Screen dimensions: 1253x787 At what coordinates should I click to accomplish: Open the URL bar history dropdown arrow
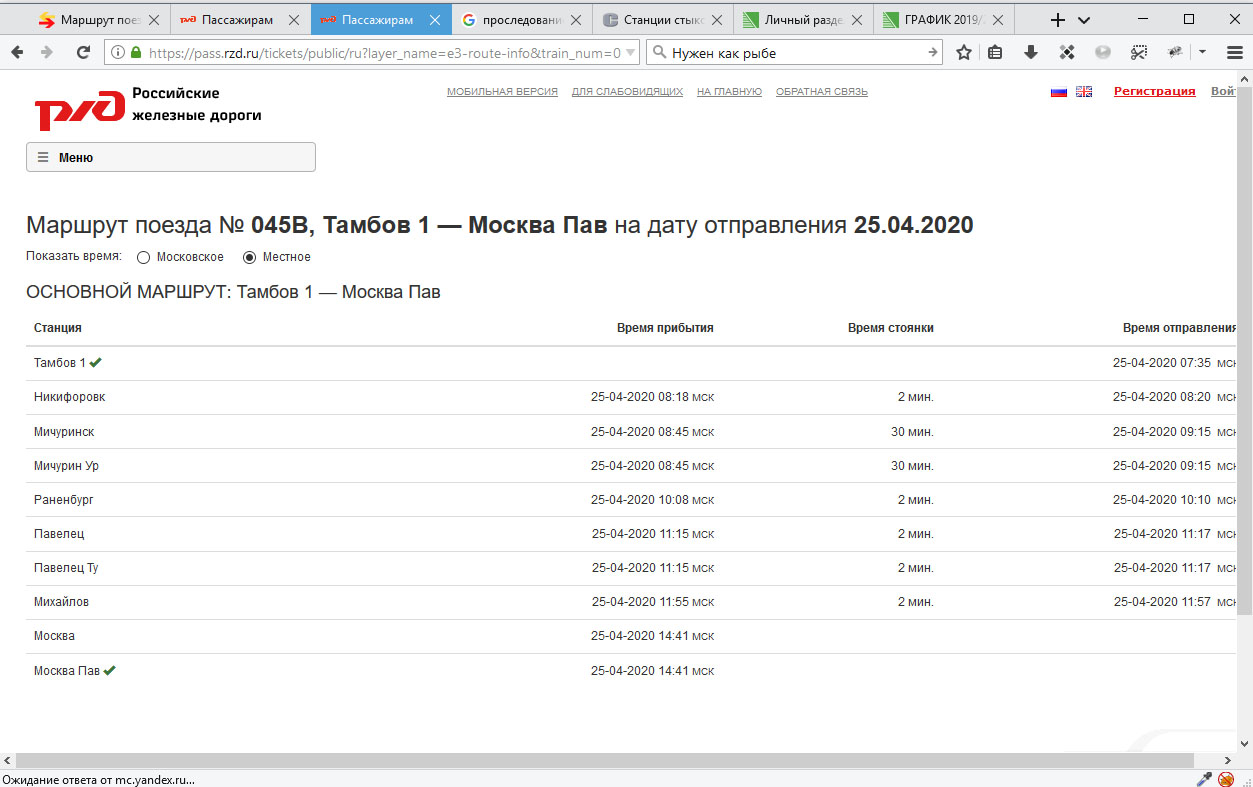coord(630,53)
